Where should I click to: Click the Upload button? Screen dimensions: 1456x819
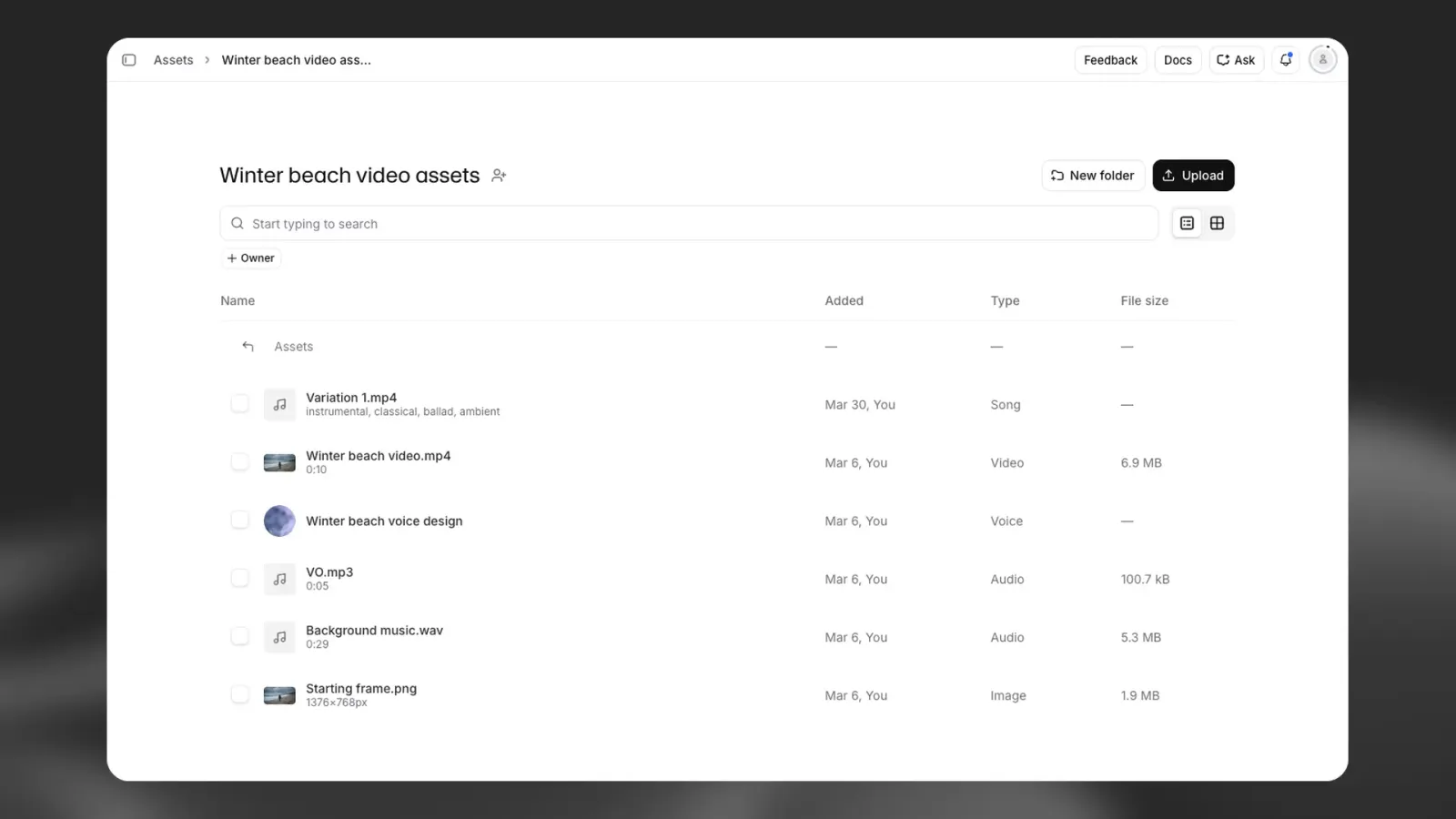click(1193, 176)
